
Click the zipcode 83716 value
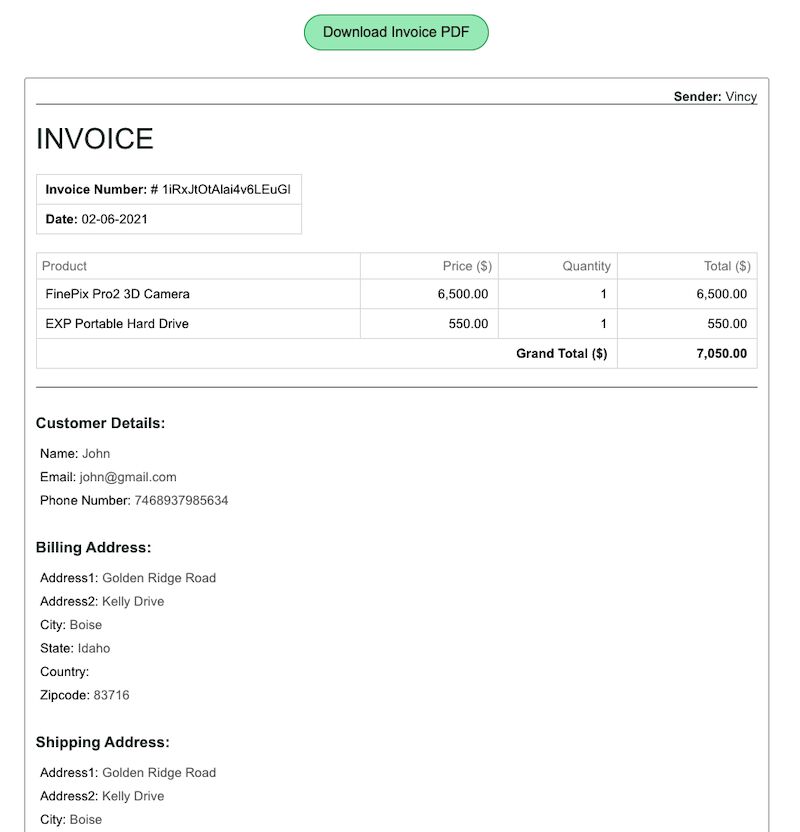(106, 694)
